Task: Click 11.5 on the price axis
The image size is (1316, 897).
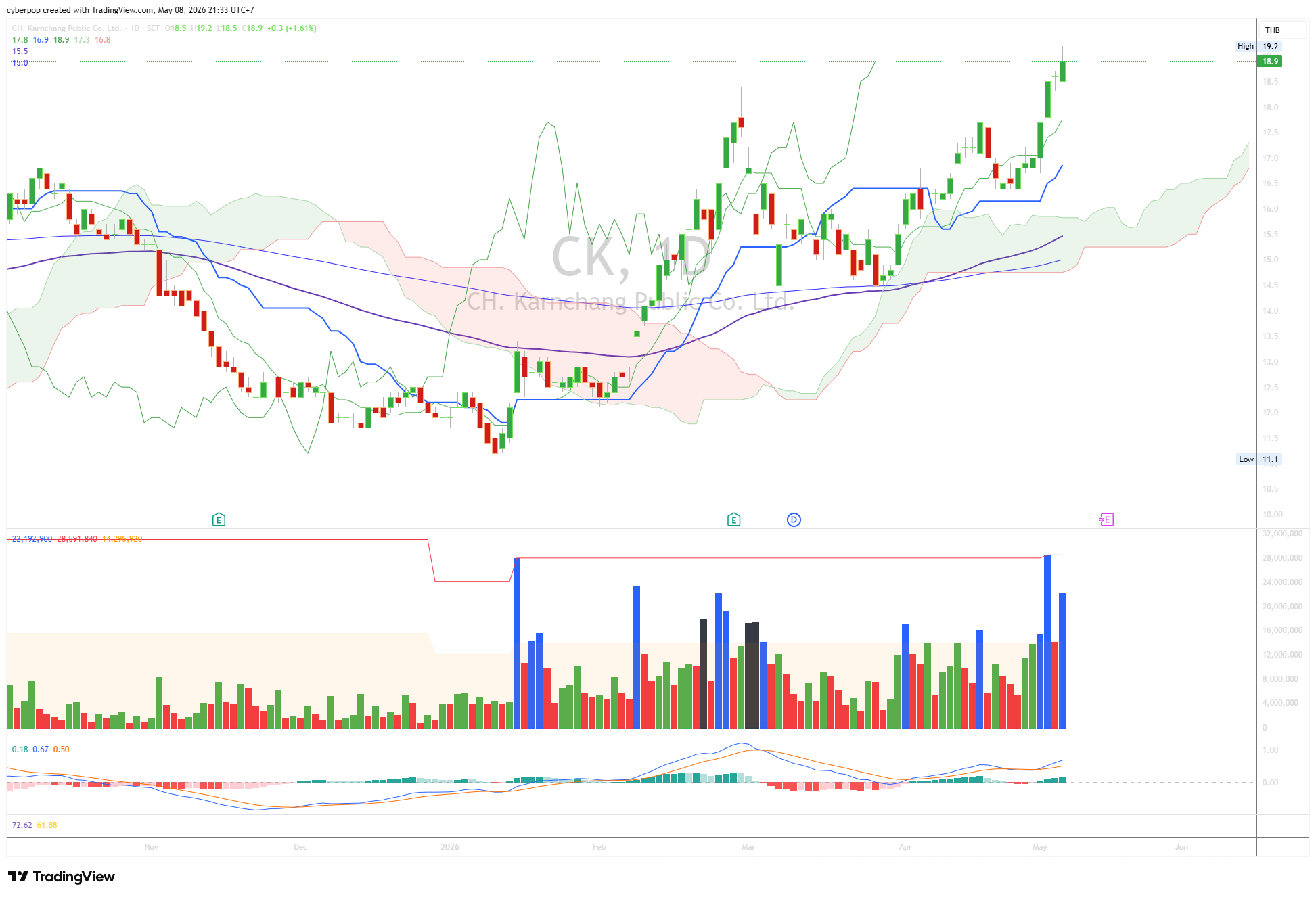Action: (x=1270, y=438)
